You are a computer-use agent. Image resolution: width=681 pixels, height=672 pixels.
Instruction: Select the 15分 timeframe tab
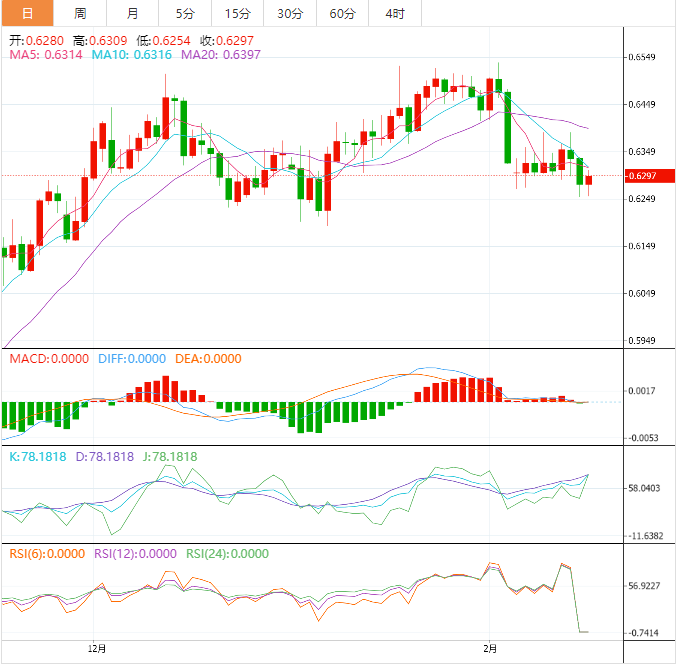click(x=238, y=13)
